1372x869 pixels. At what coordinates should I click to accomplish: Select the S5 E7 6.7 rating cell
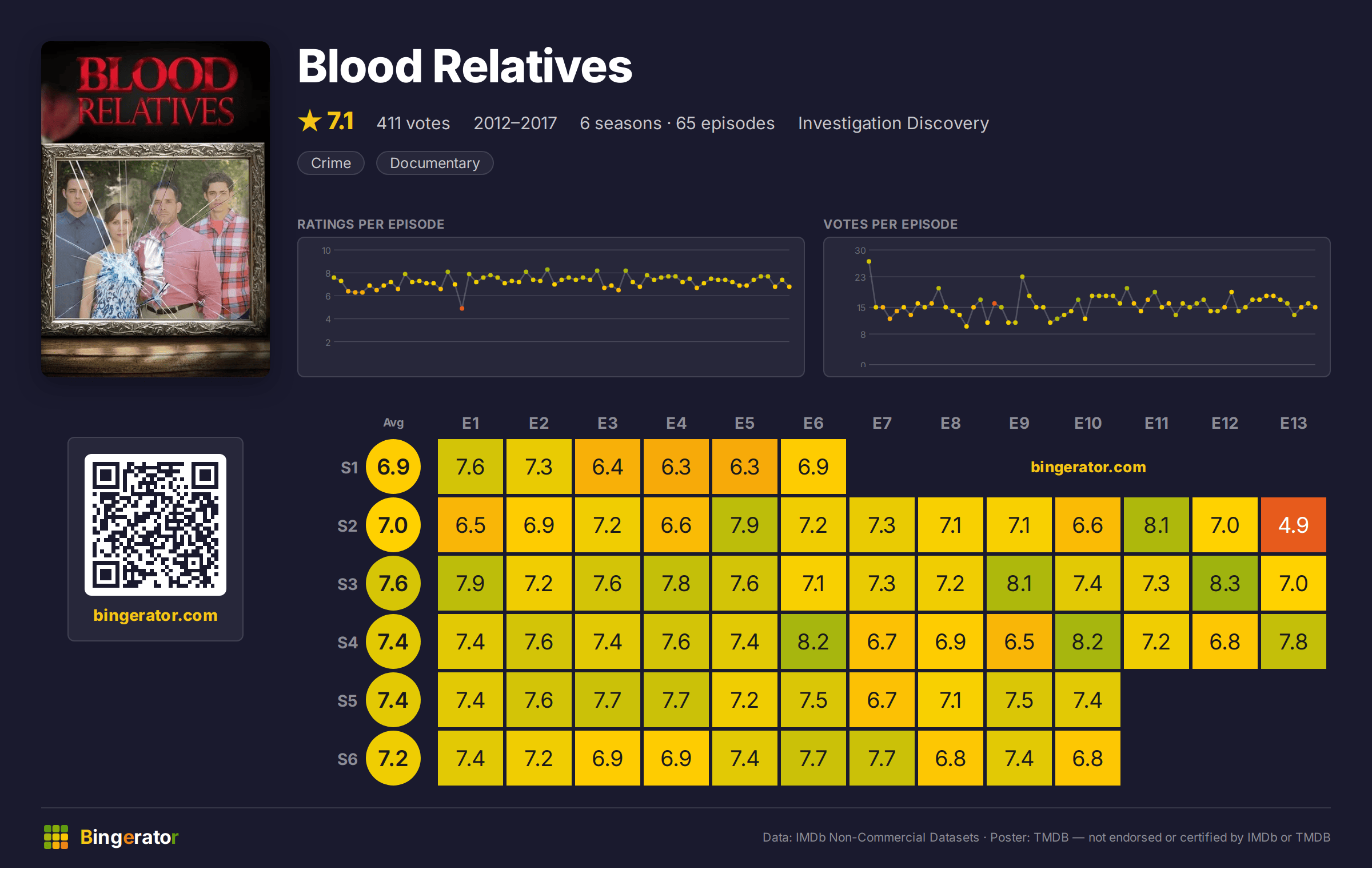point(882,700)
